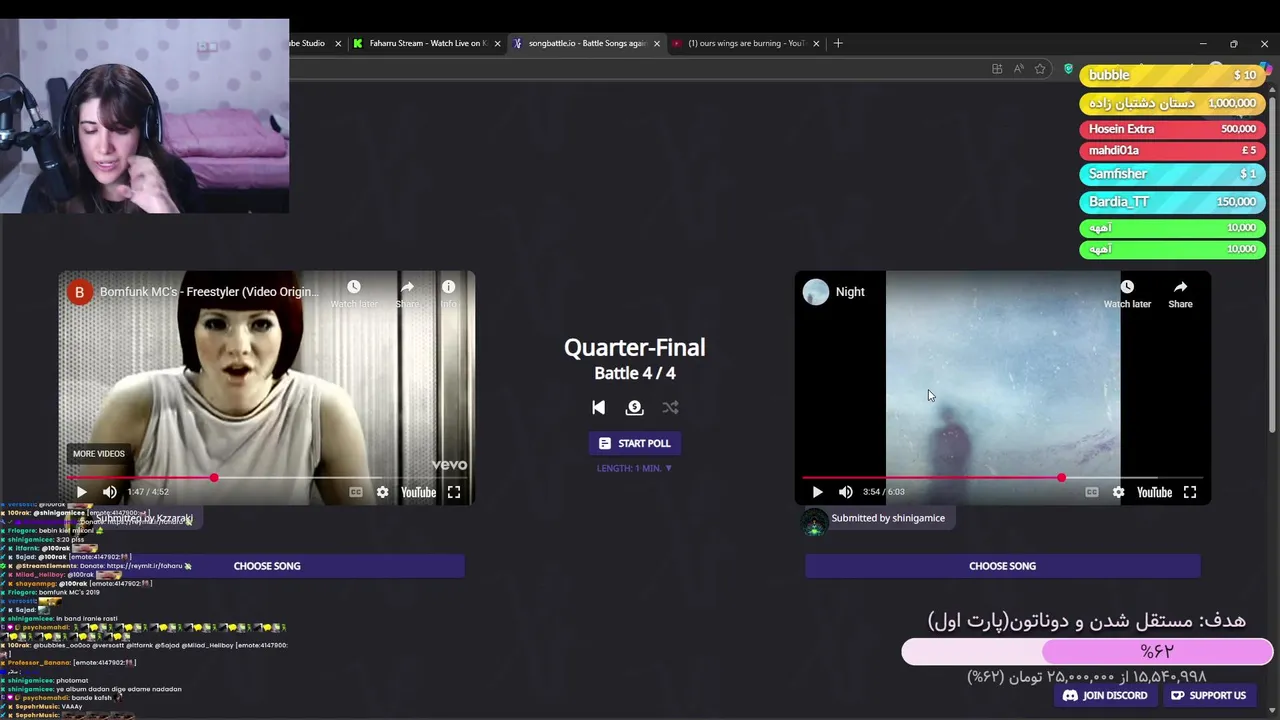The image size is (1280, 720).
Task: Start the poll
Action: point(635,443)
